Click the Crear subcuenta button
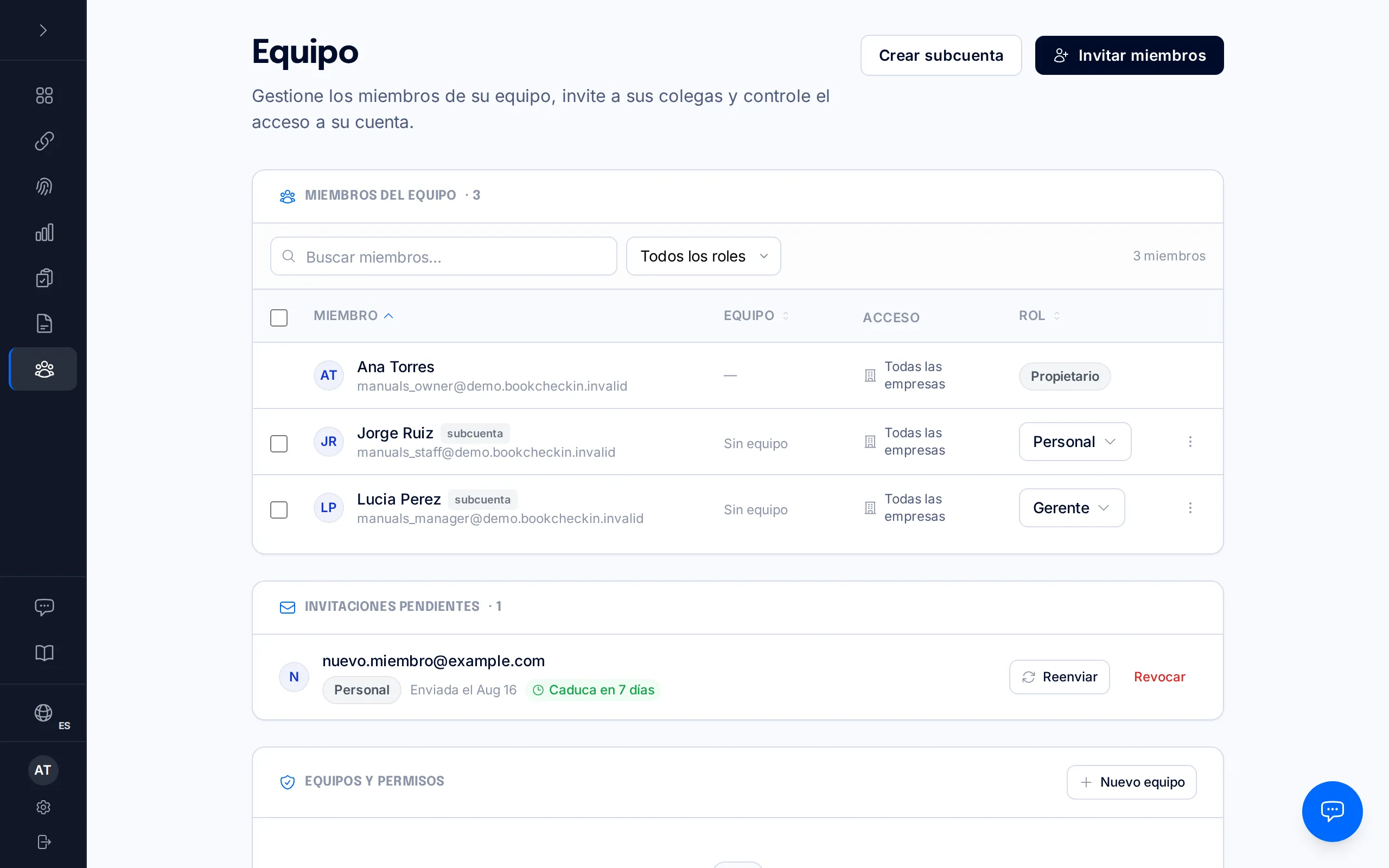The height and width of the screenshot is (868, 1389). (x=941, y=55)
